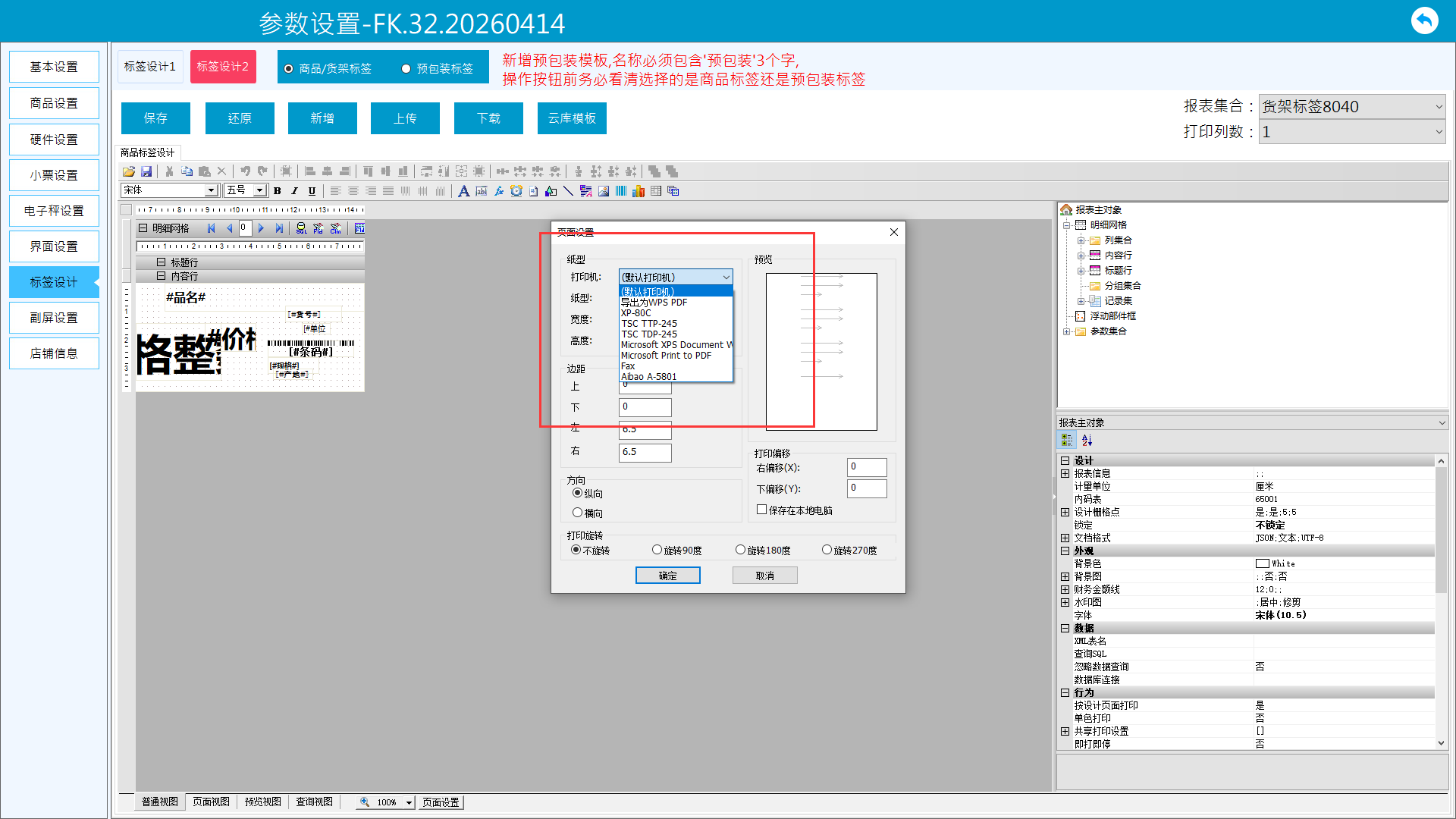
Task: Select 旋转90度 rotation option
Action: 657,550
